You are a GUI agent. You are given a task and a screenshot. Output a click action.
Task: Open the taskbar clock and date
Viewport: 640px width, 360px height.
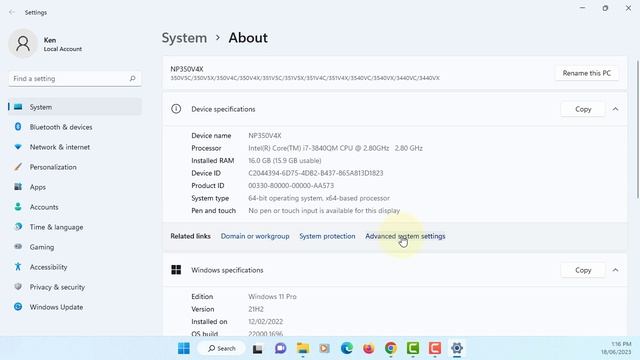[x=616, y=348]
